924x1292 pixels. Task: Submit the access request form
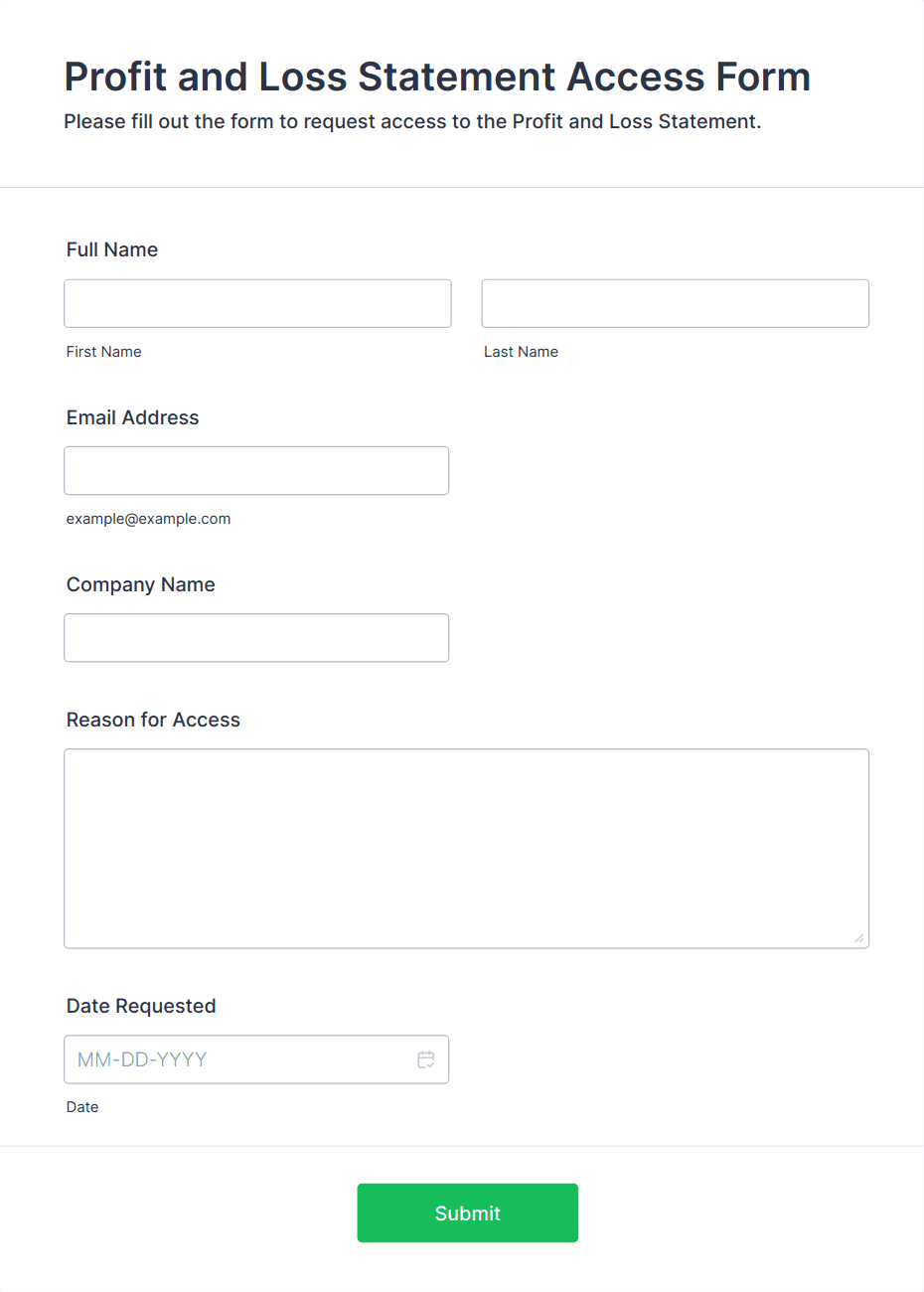(468, 1212)
